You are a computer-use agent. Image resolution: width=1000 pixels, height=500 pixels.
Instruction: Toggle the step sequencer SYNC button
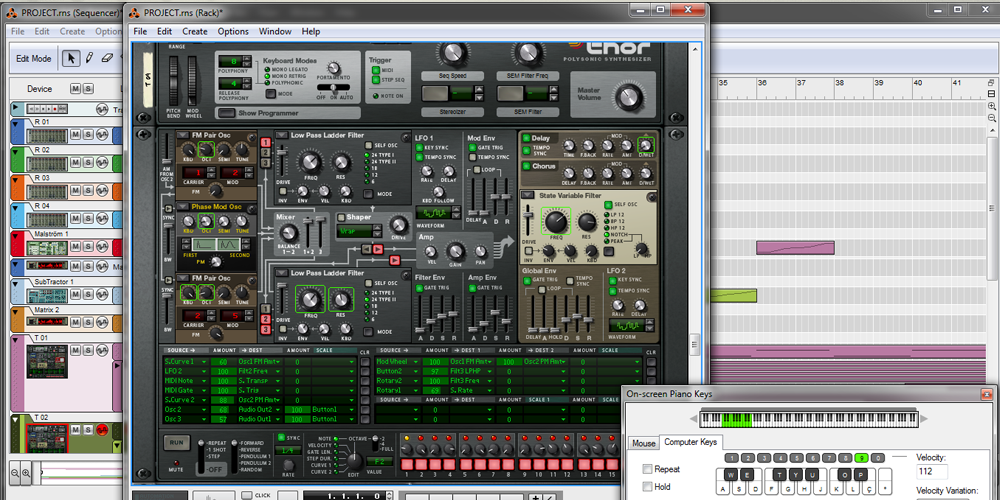click(x=281, y=437)
